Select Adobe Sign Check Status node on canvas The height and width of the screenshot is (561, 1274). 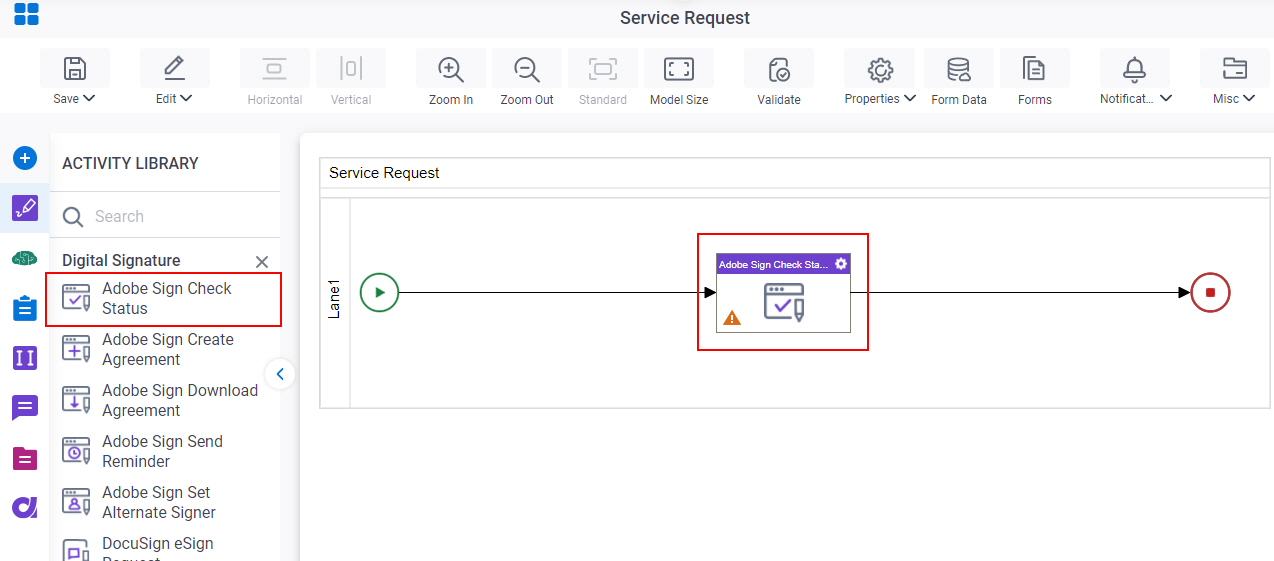coord(783,293)
